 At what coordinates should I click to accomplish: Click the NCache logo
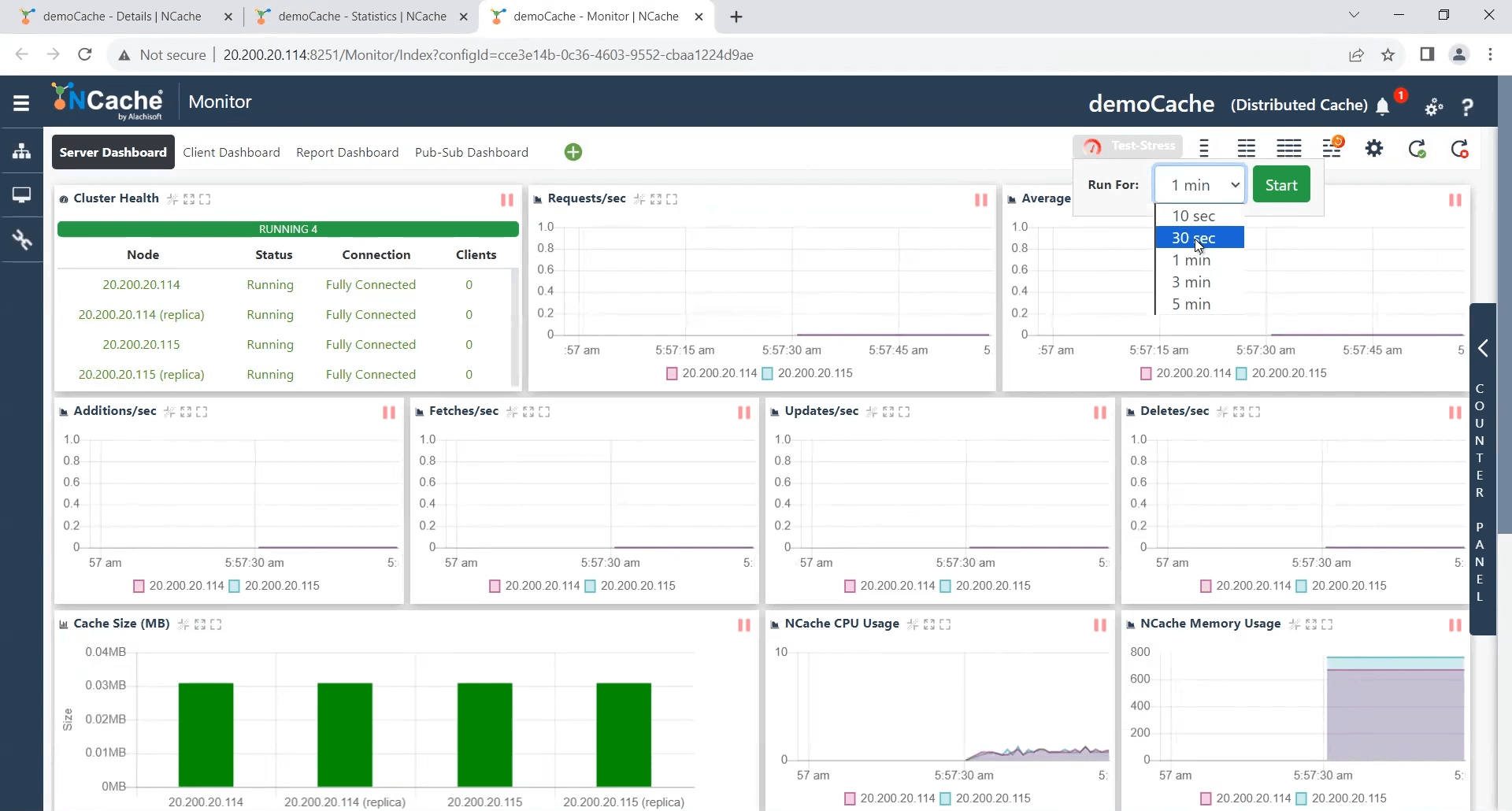tap(108, 102)
